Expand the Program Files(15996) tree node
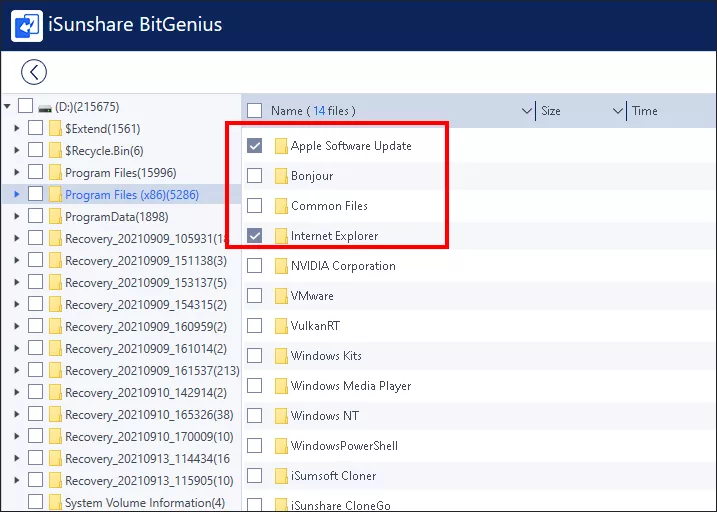The height and width of the screenshot is (512, 717). (x=17, y=172)
